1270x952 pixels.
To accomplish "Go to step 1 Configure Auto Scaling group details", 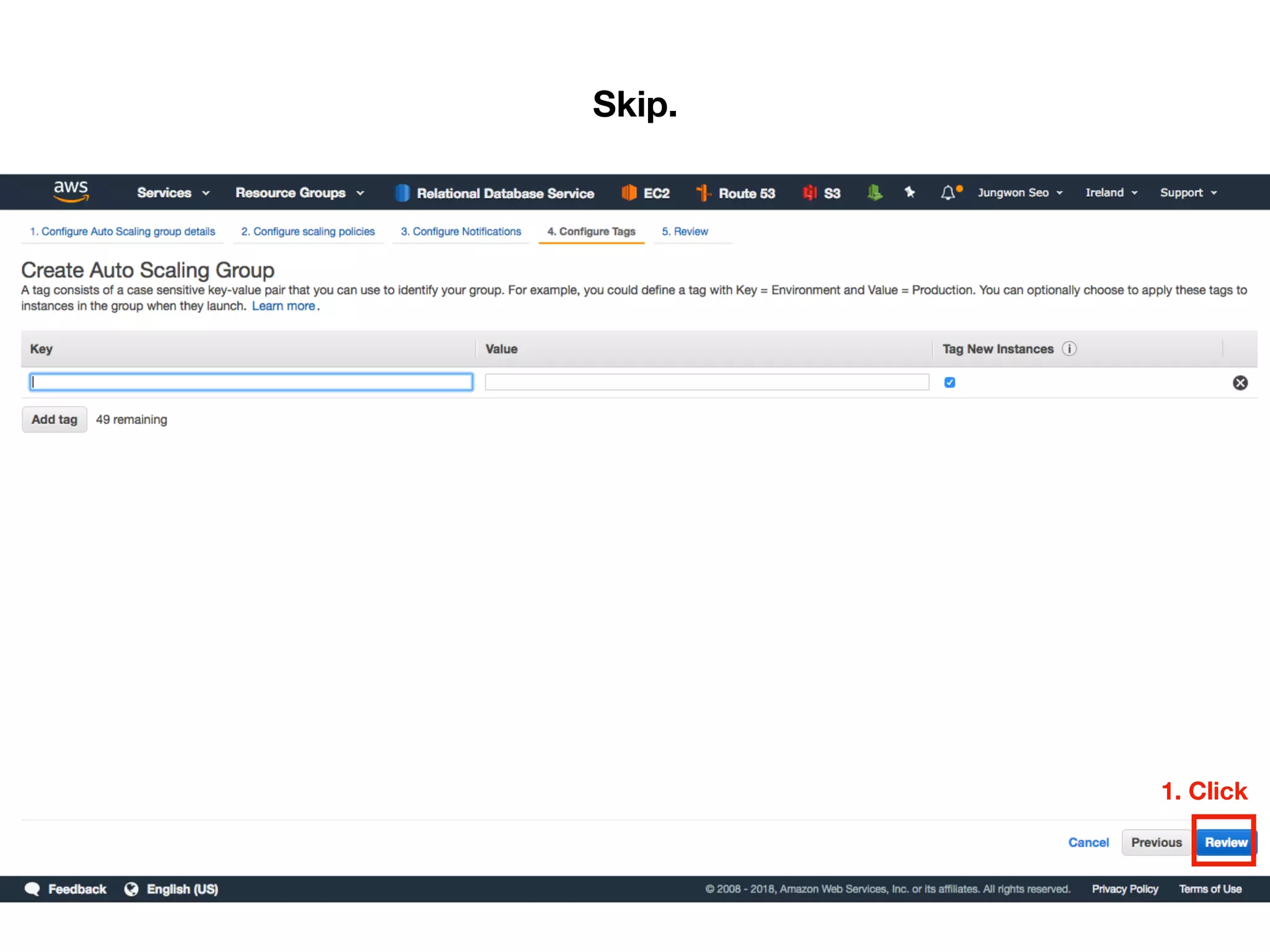I will [123, 231].
